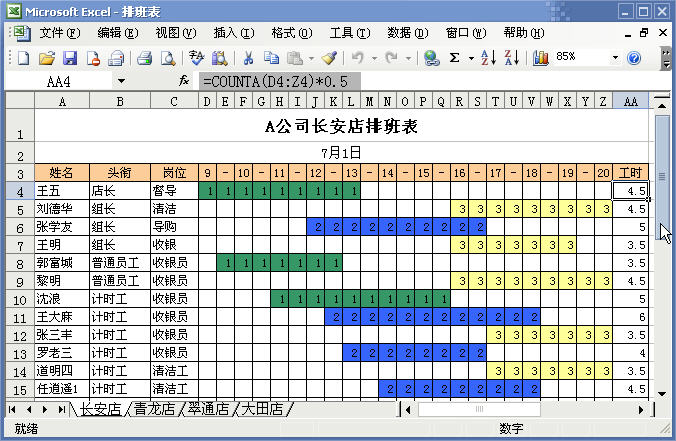676x441 pixels.
Task: Open the Paste options dropdown arrow
Action: [311, 58]
